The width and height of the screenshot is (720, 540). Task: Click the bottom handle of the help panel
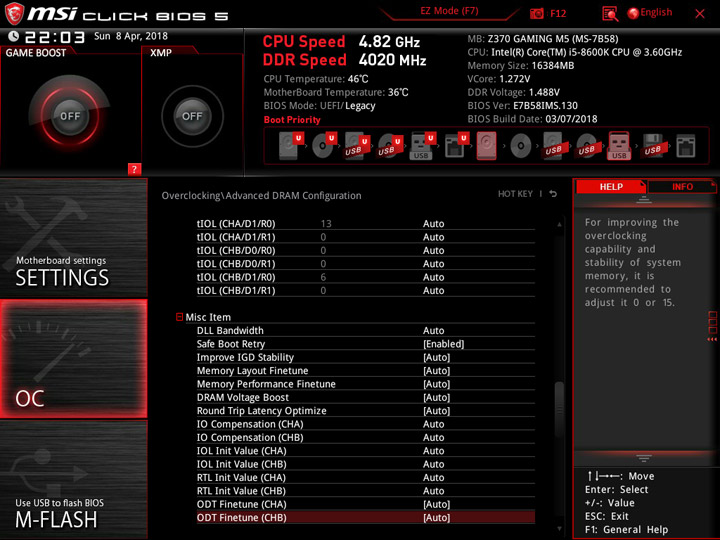coord(644,458)
